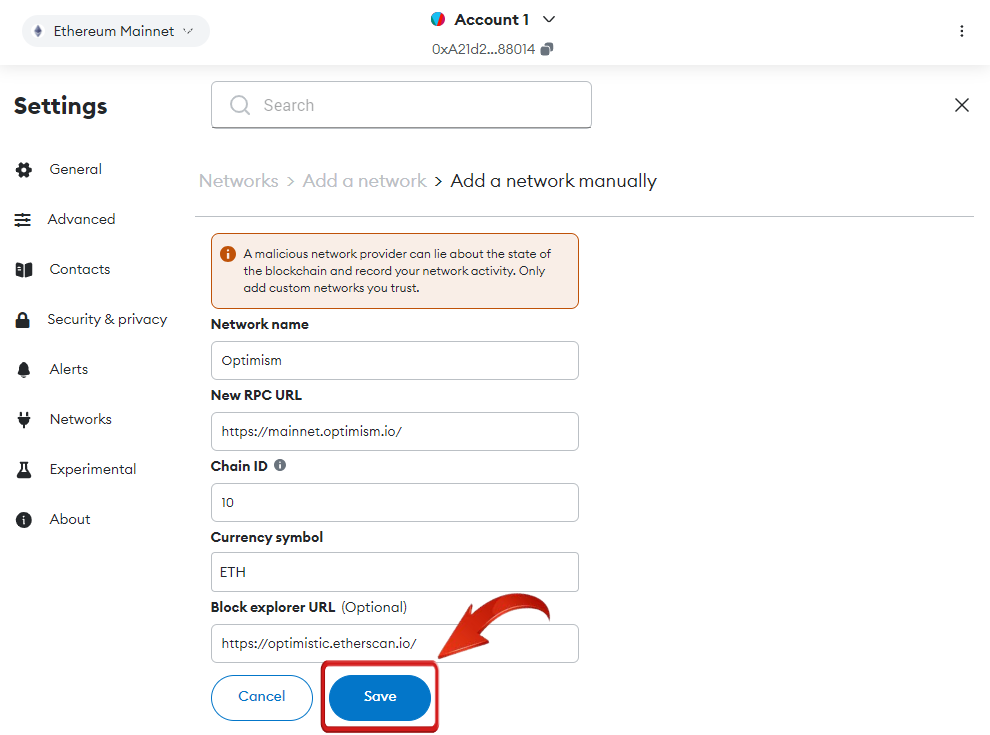Click the Chain ID info tooltip icon
Image resolution: width=990 pixels, height=735 pixels.
point(280,465)
